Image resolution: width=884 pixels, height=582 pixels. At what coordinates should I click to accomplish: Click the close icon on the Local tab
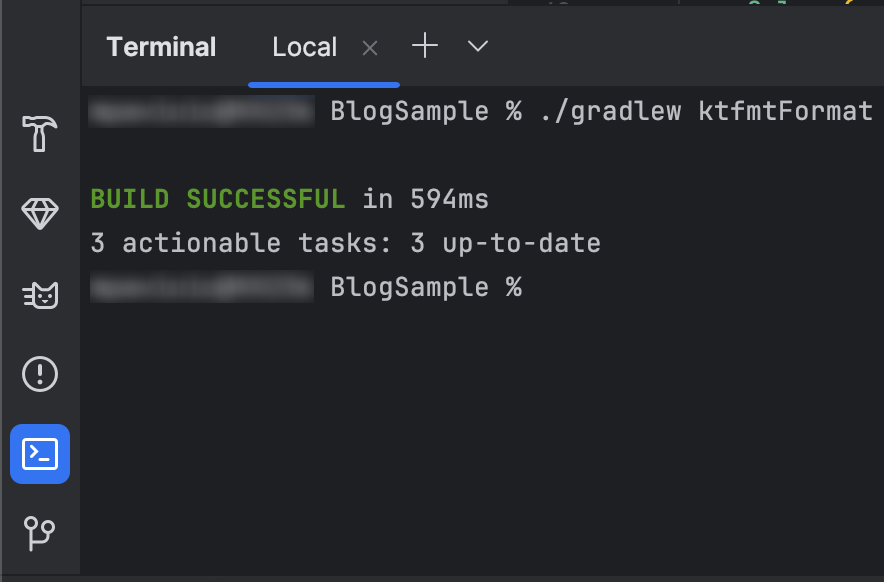(x=369, y=47)
